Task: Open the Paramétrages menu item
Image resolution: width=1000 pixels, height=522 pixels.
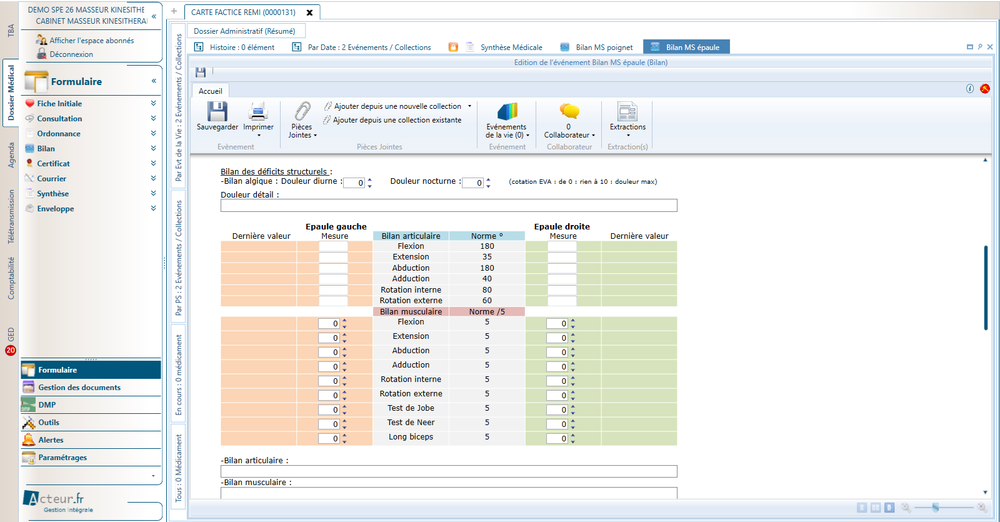Action: [x=62, y=457]
